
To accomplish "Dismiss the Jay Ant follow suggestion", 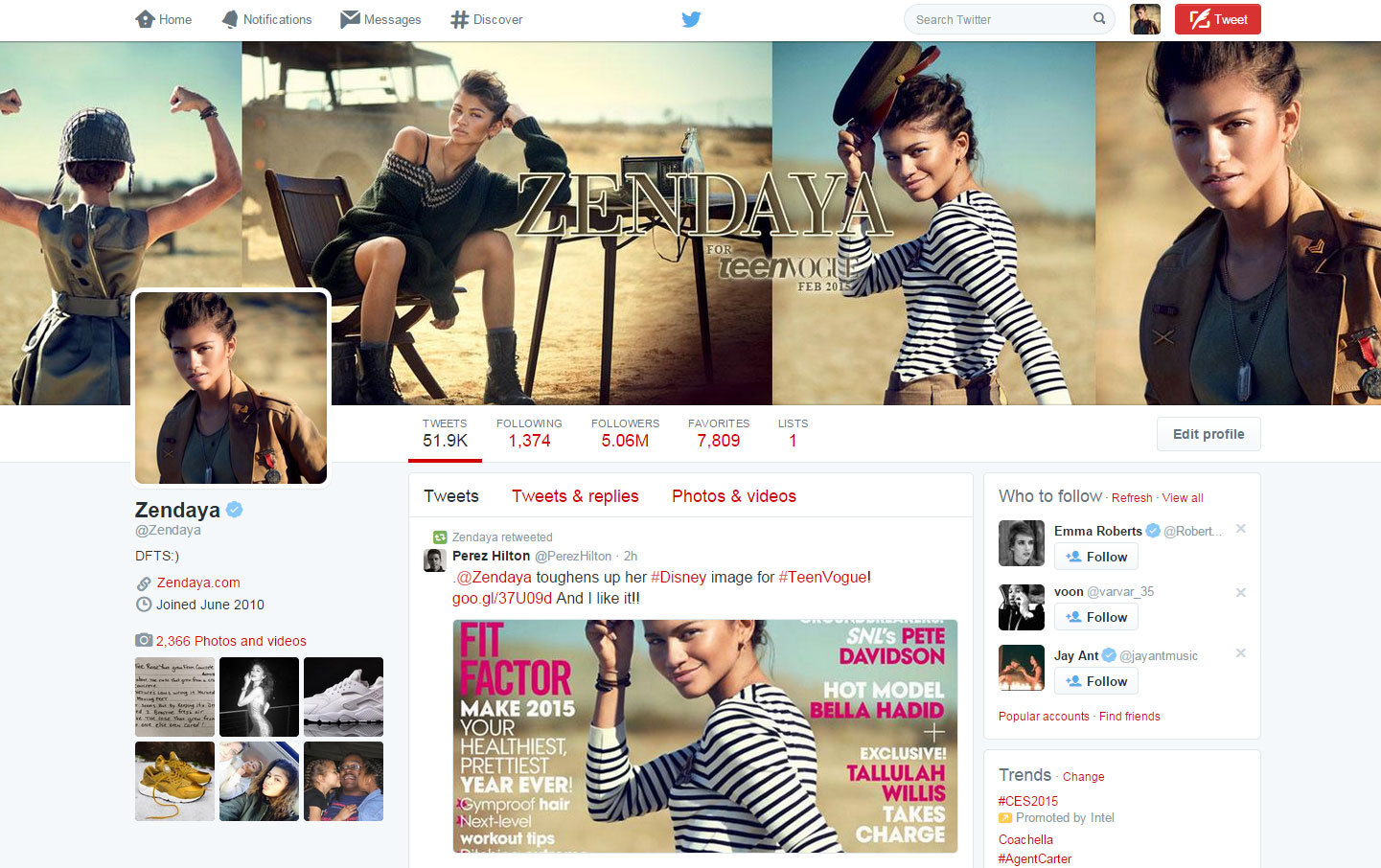I will [x=1240, y=653].
